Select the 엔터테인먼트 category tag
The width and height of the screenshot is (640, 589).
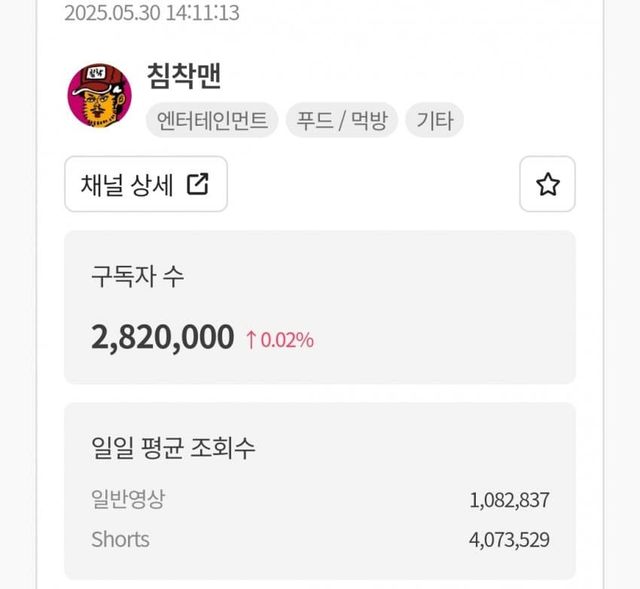(x=212, y=121)
